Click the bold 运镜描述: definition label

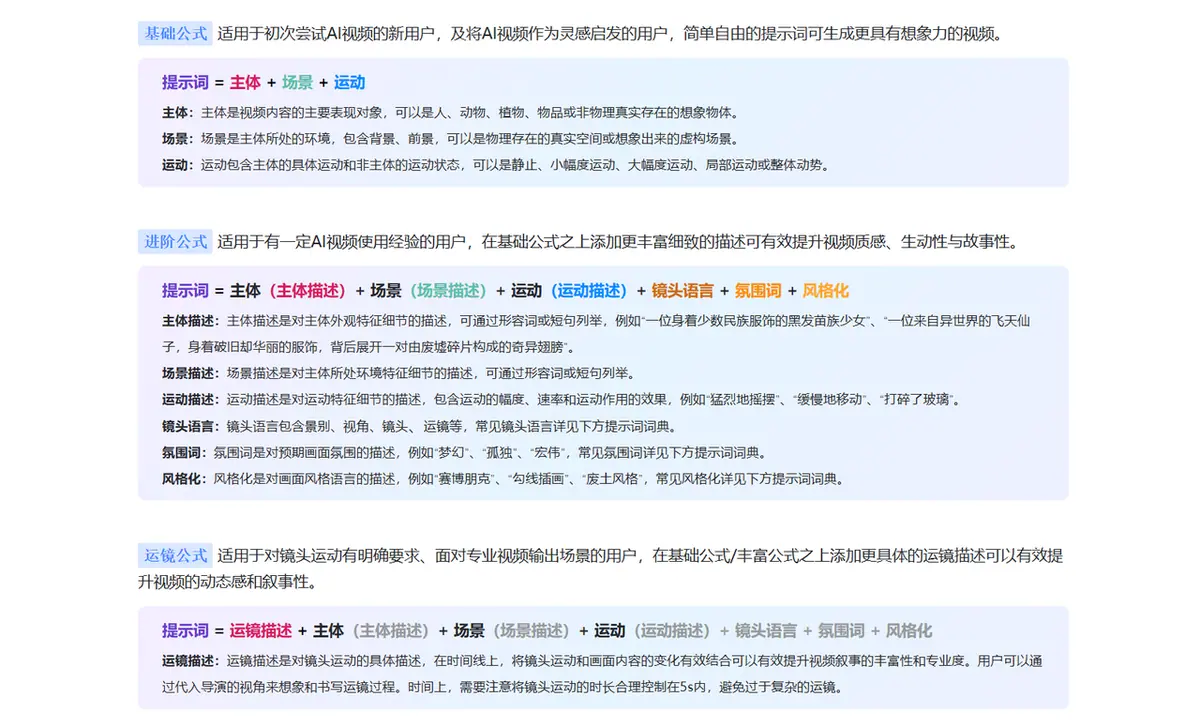coord(192,661)
